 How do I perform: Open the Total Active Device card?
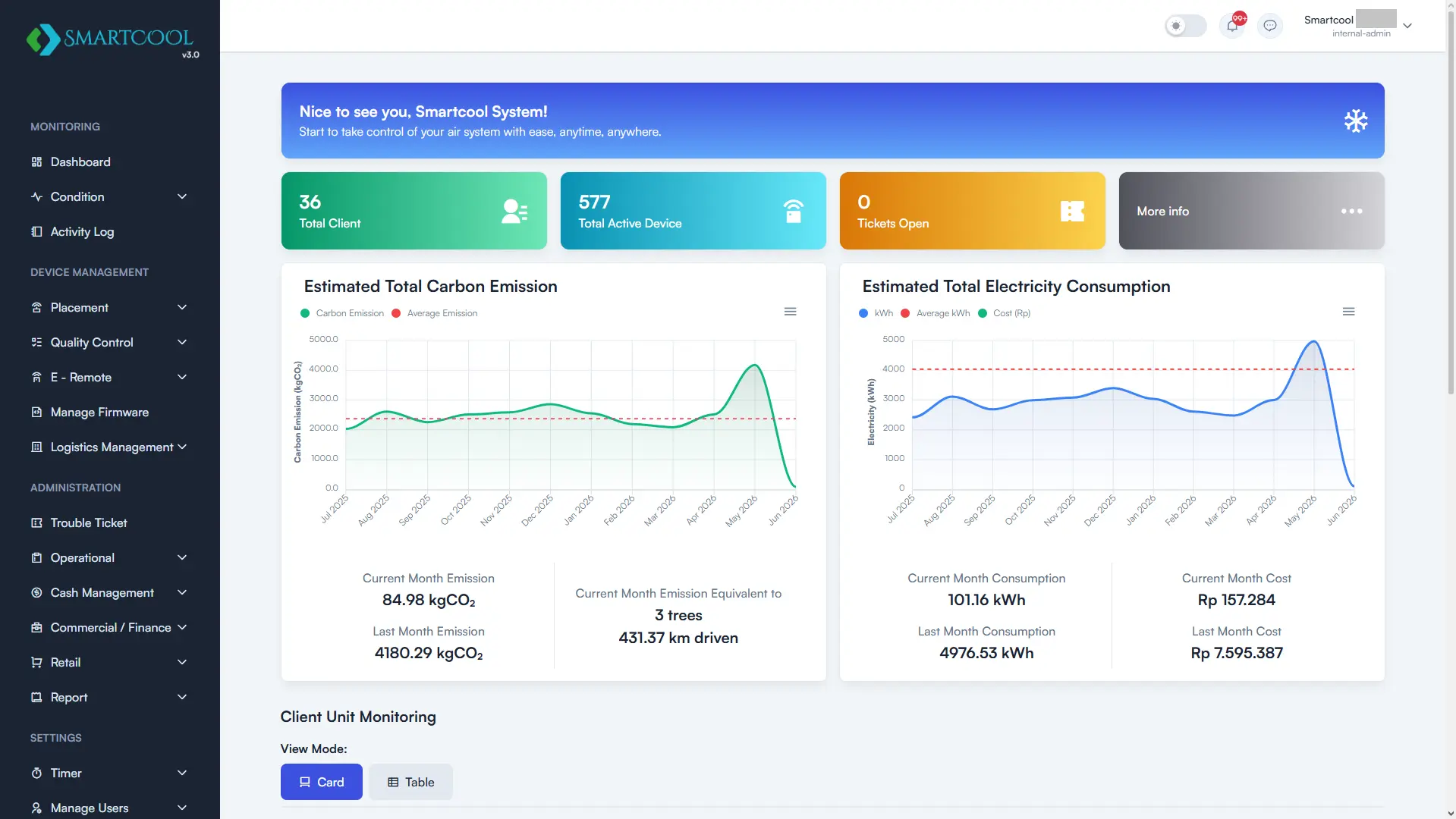pyautogui.click(x=693, y=211)
